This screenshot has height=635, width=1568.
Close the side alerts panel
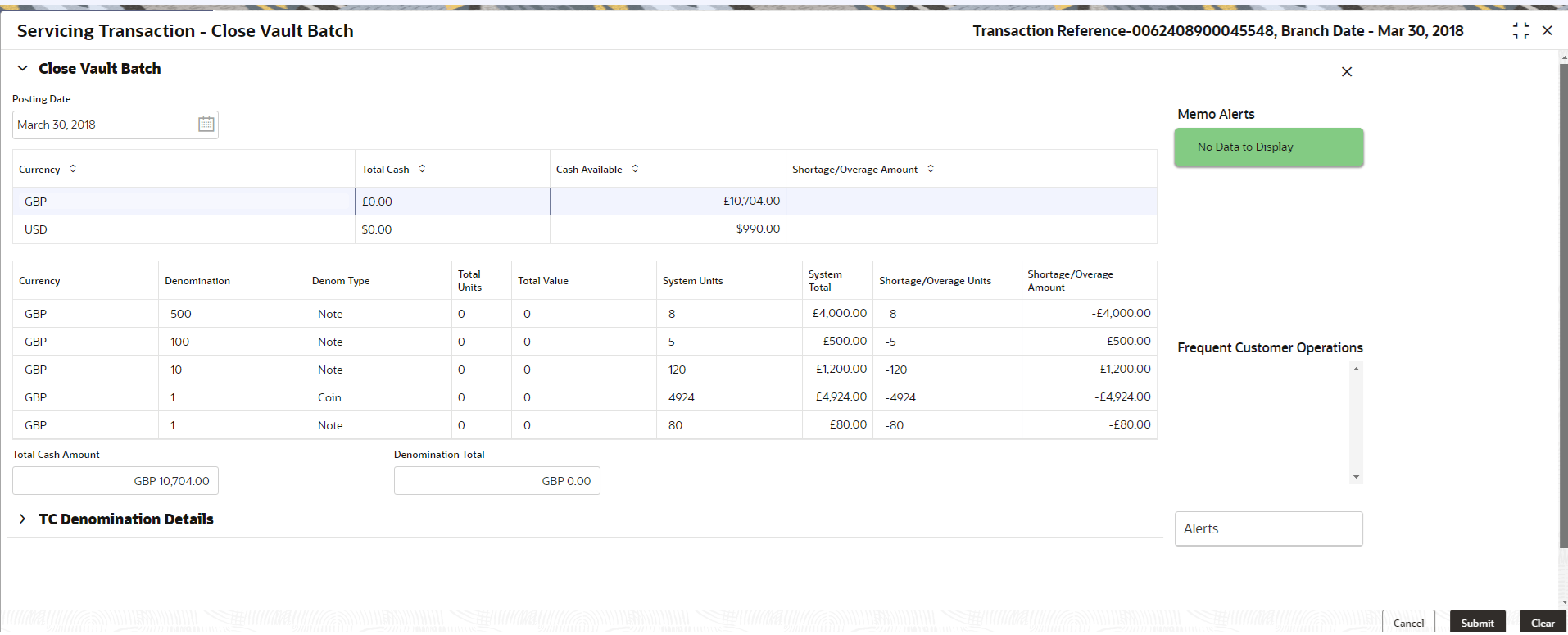1346,72
